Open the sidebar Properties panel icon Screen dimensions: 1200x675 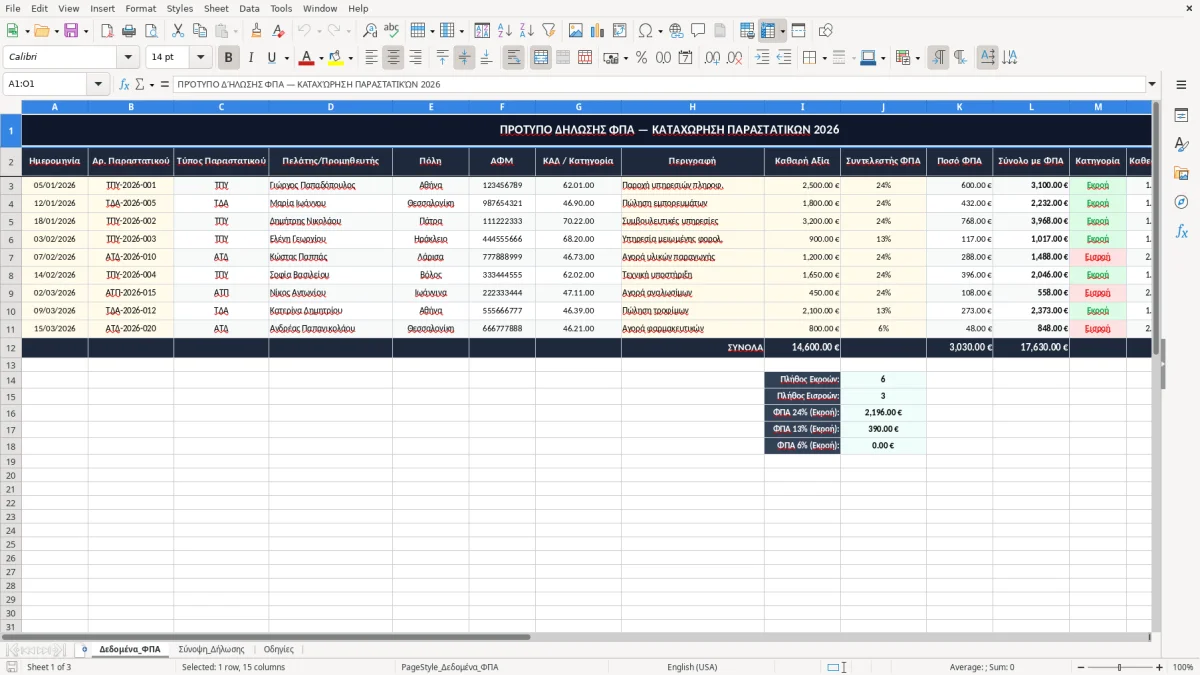(x=1181, y=116)
